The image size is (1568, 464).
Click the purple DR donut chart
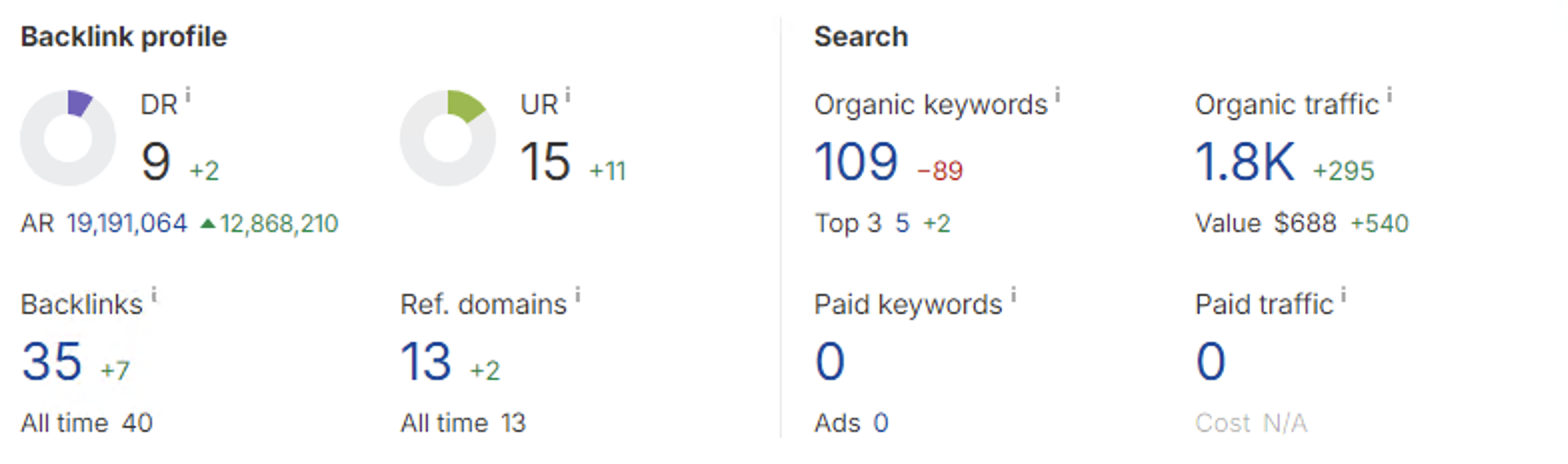pyautogui.click(x=67, y=138)
